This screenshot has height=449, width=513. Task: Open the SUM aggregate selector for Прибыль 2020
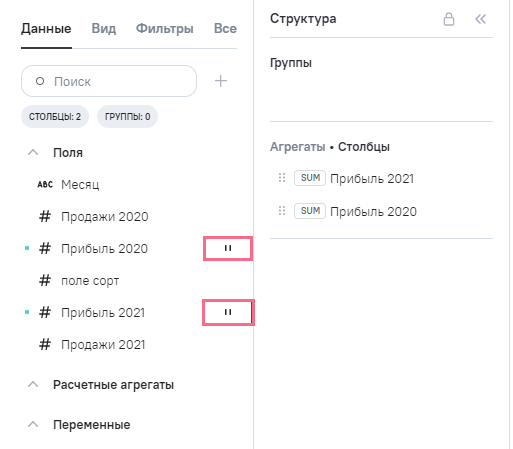tap(310, 211)
